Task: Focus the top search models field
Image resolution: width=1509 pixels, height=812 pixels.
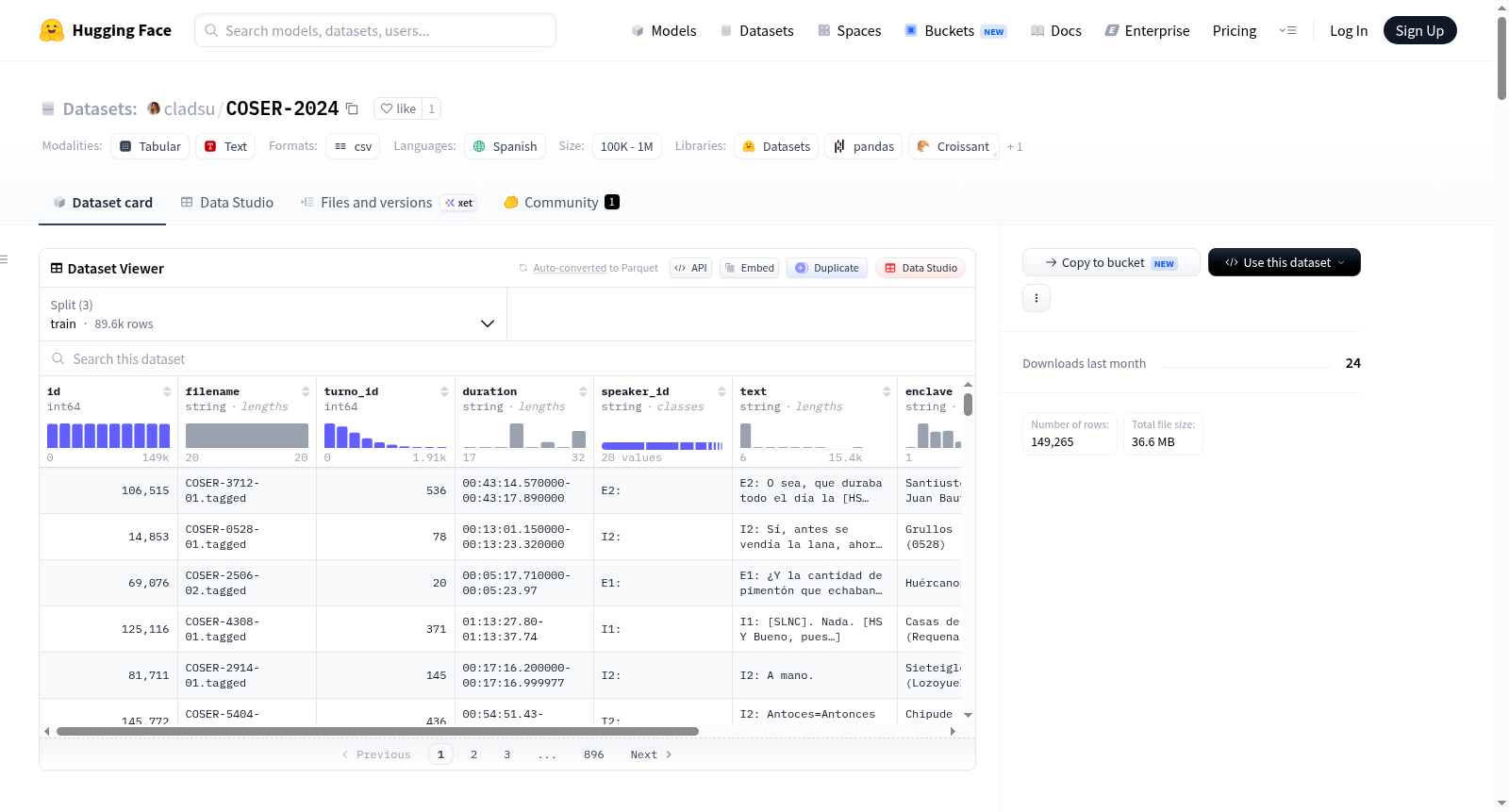Action: (375, 30)
